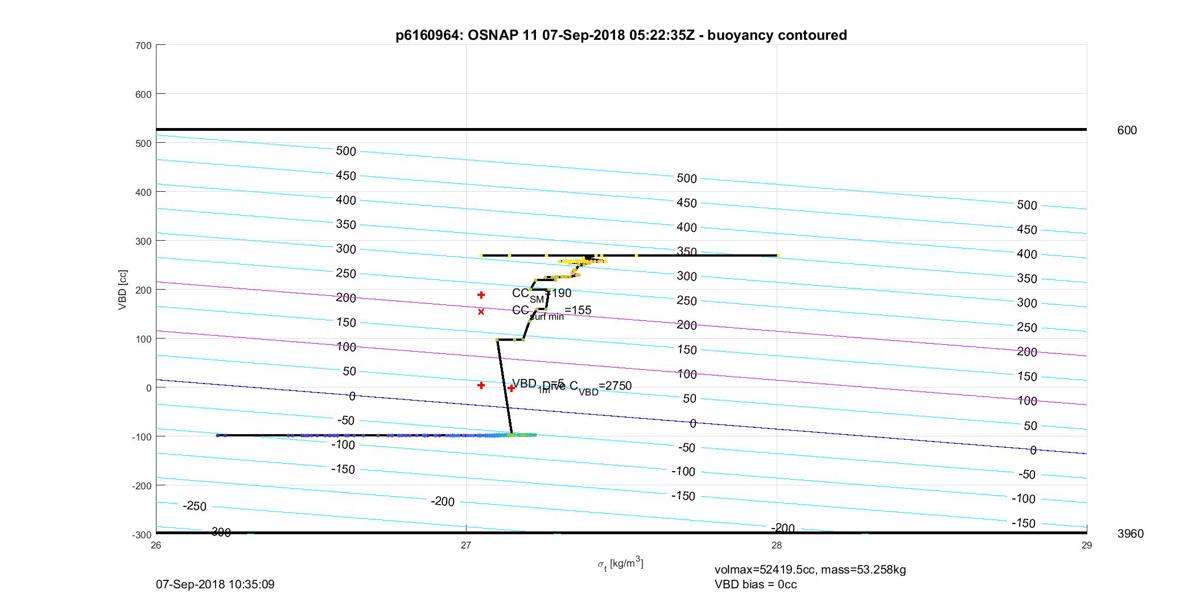The image size is (1200, 601).
Task: Click the 600 label right of plot
Action: 1127,130
